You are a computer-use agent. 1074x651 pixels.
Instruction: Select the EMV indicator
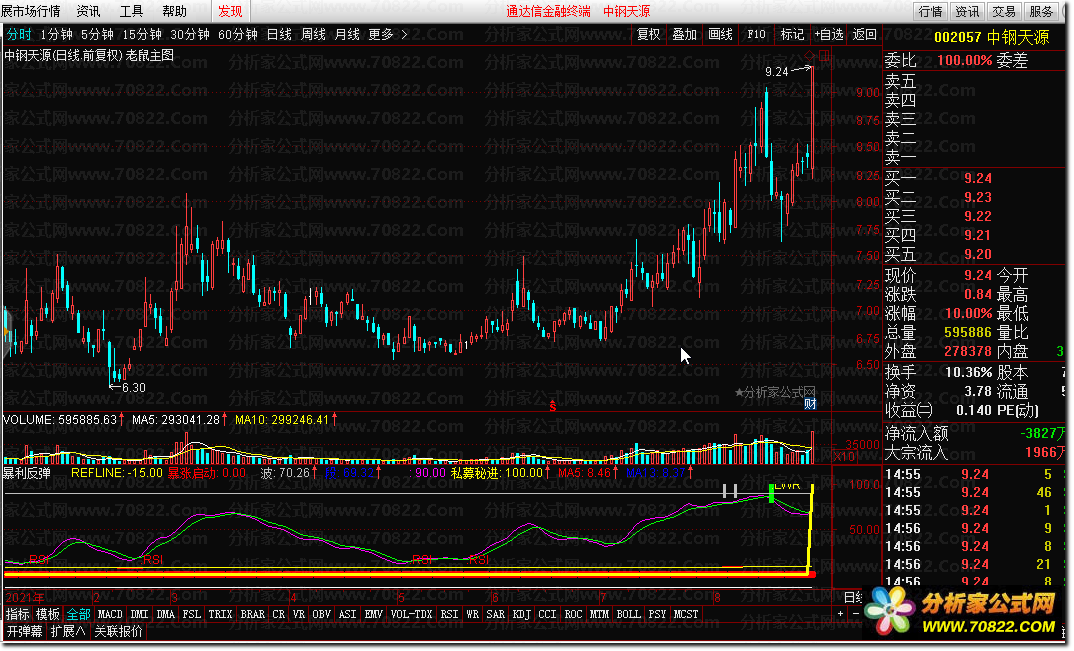[373, 615]
